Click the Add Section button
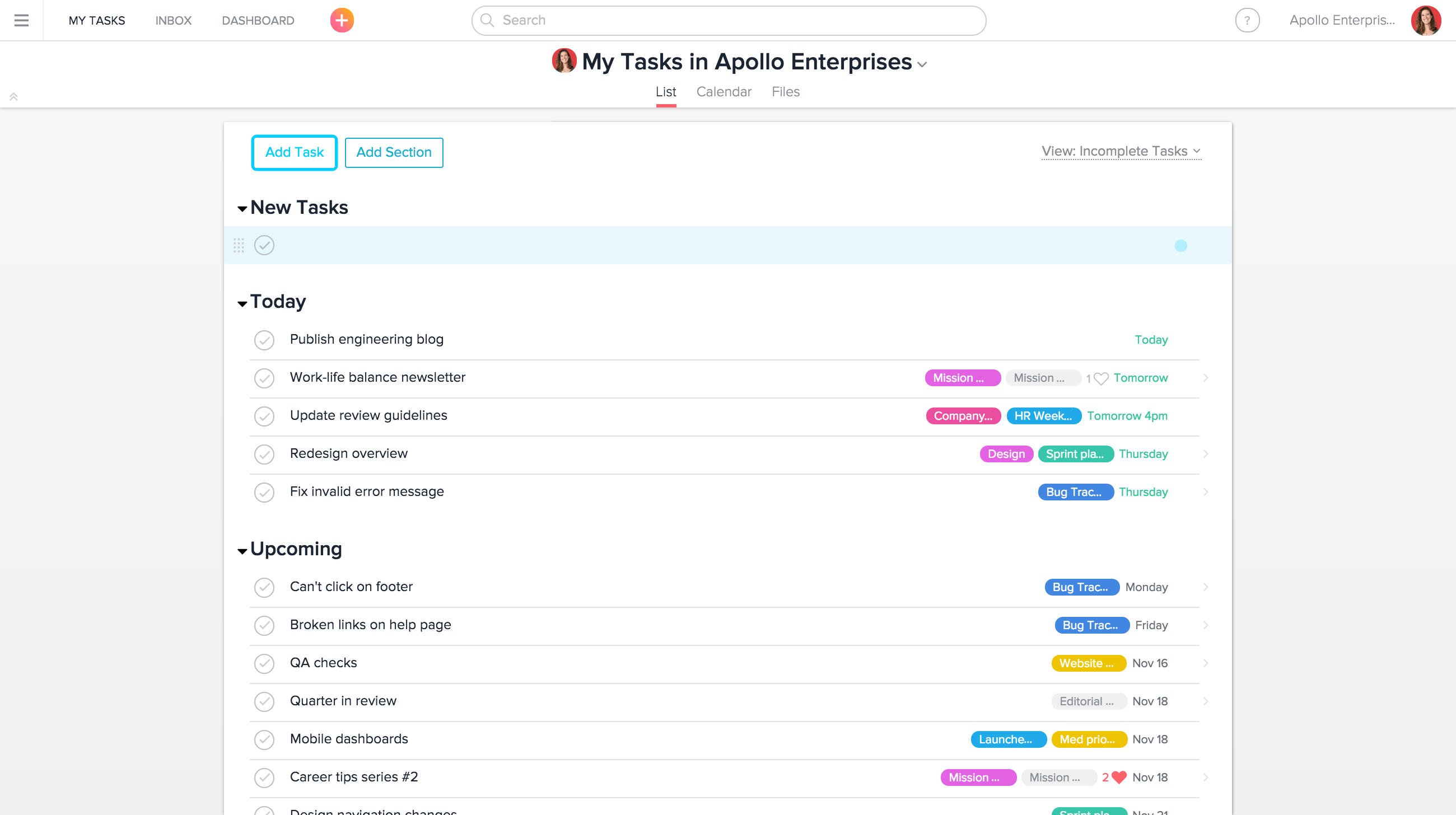The image size is (1456, 815). (x=393, y=152)
